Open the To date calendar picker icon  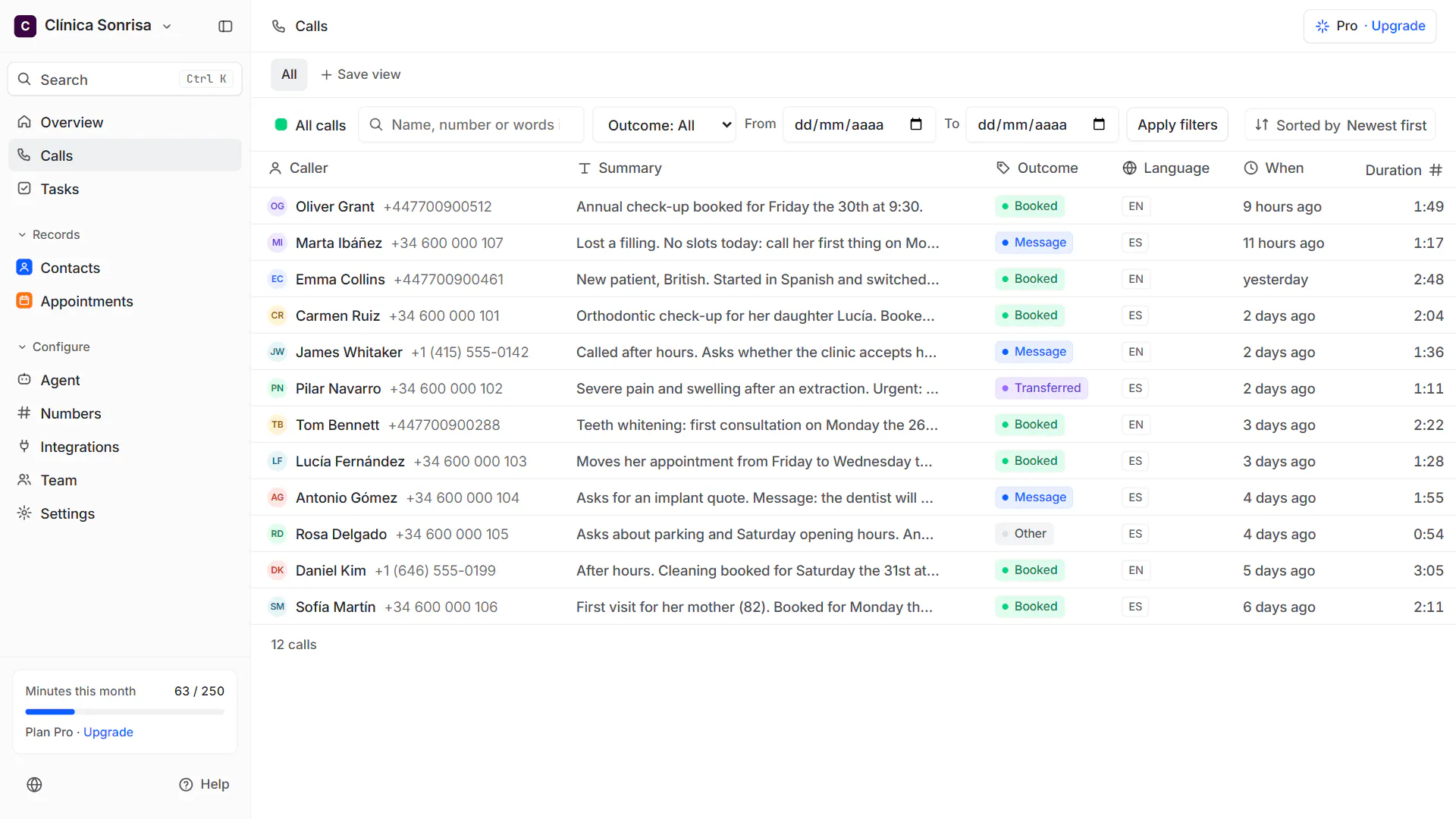1099,124
